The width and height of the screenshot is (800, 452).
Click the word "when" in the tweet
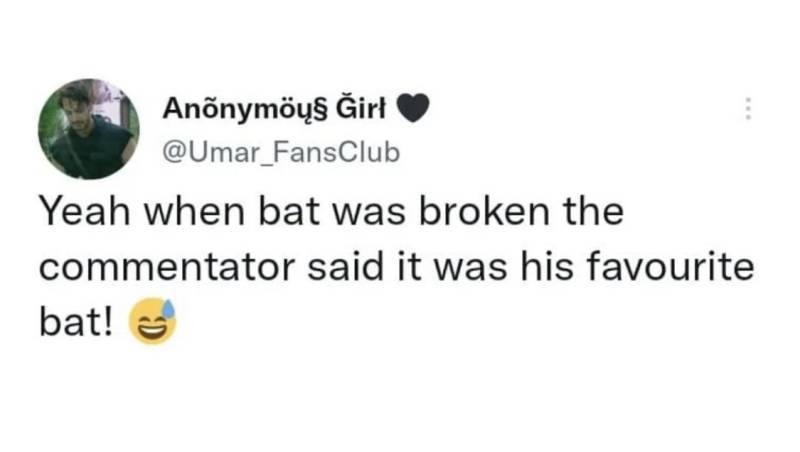(x=188, y=213)
